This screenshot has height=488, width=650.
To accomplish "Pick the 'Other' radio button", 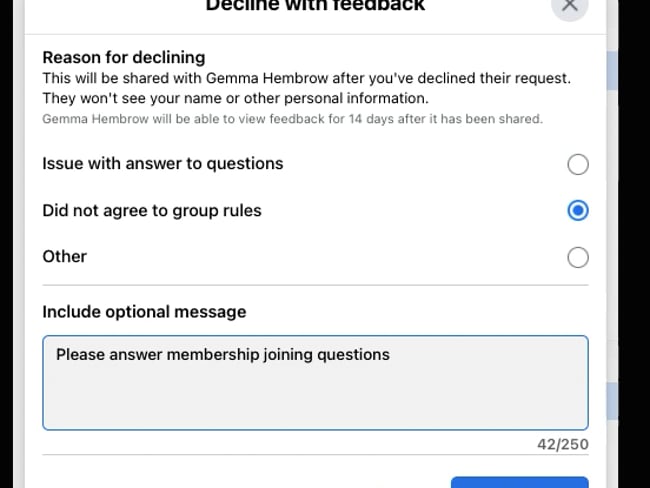I will (x=577, y=257).
